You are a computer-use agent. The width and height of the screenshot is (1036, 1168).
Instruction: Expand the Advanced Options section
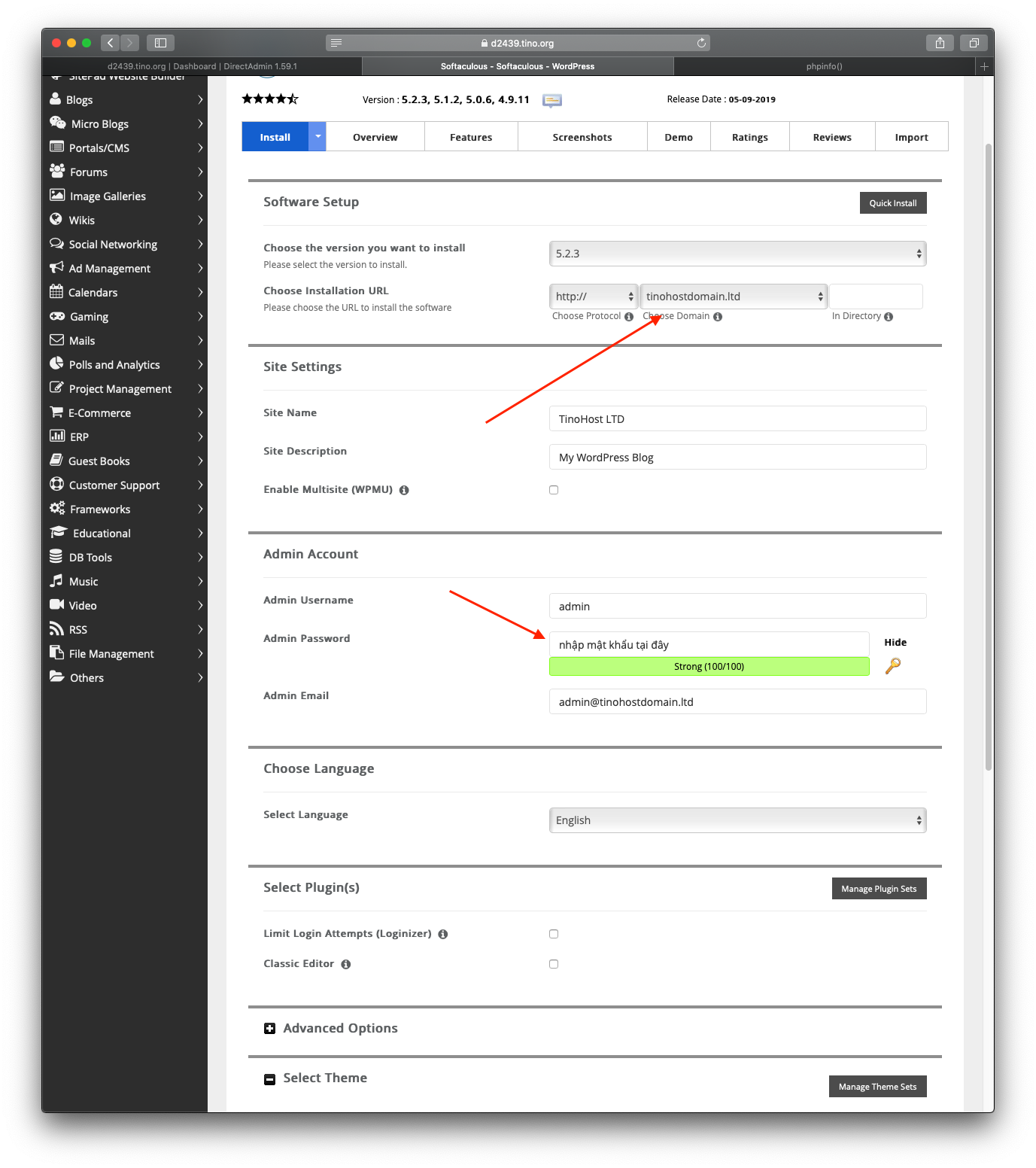pos(269,1029)
